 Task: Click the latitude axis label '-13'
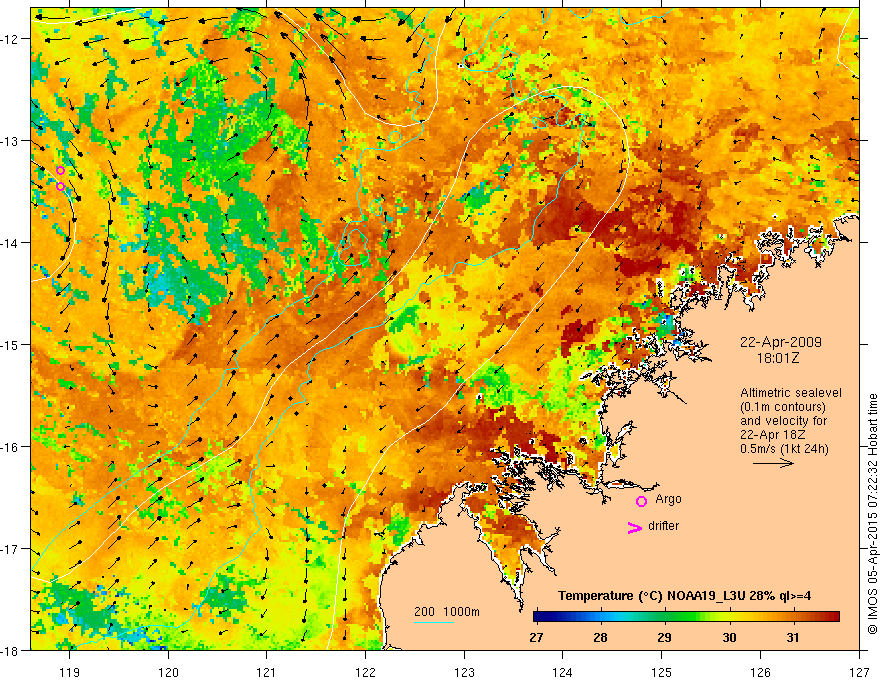tap(10, 141)
